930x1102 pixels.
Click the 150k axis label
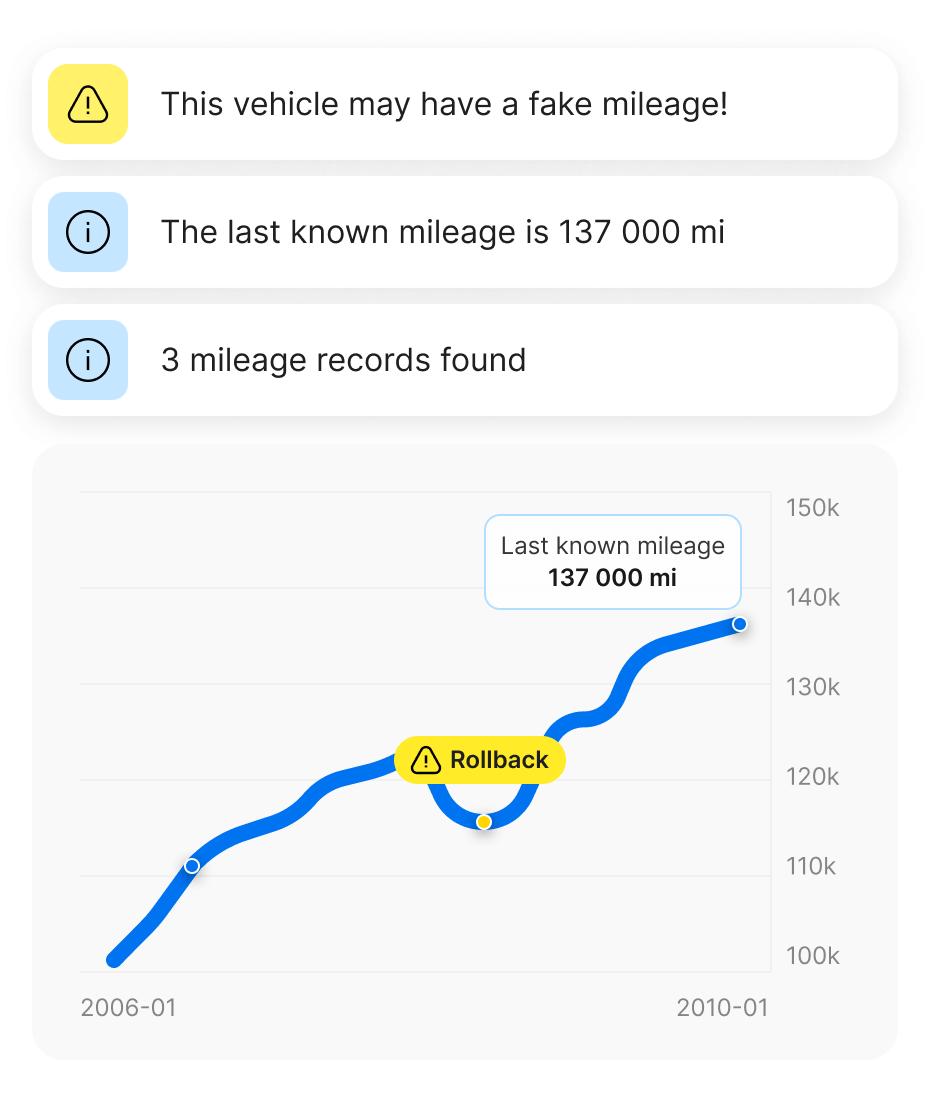click(x=812, y=508)
